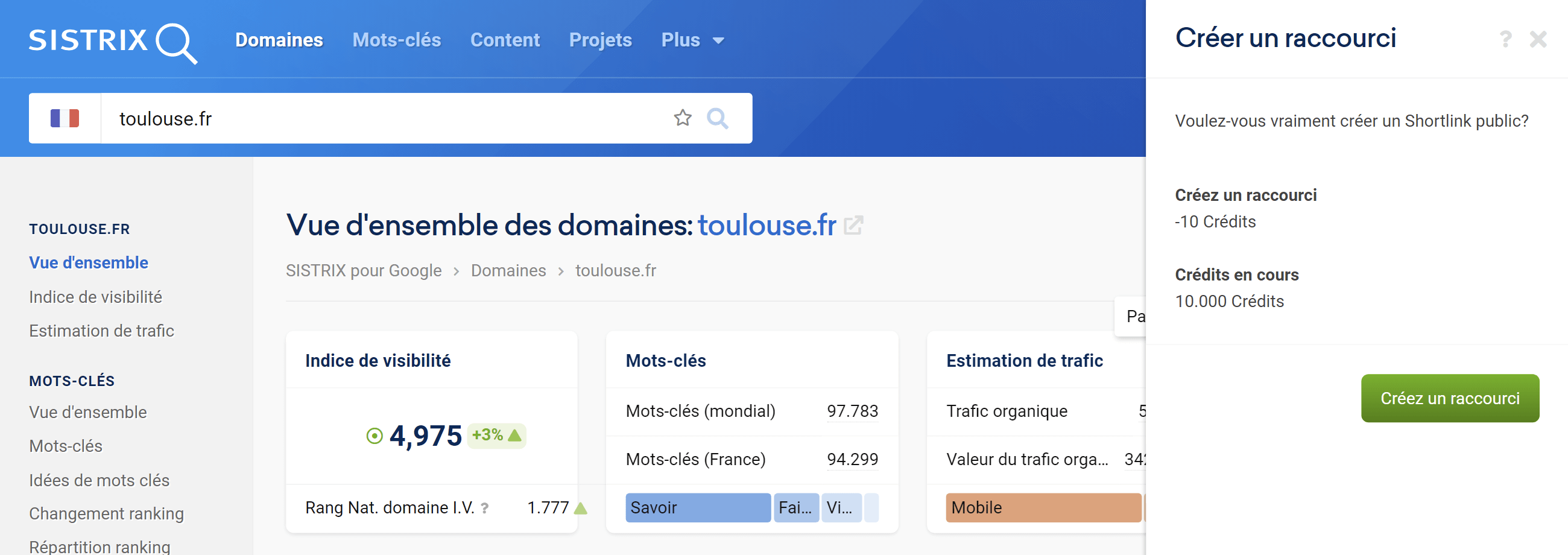Open toulouse.fr via external link icon
This screenshot has height=555, width=1568.
point(853,226)
